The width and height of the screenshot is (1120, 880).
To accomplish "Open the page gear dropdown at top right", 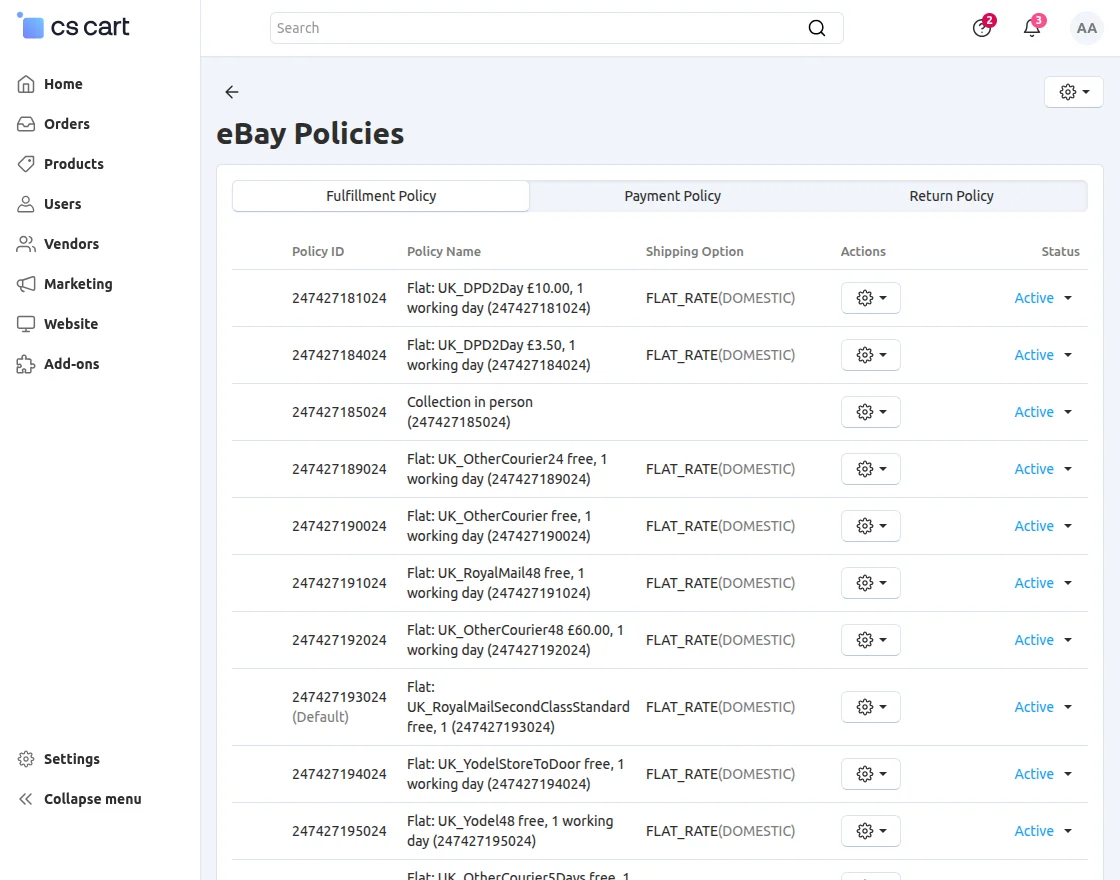I will 1074,92.
